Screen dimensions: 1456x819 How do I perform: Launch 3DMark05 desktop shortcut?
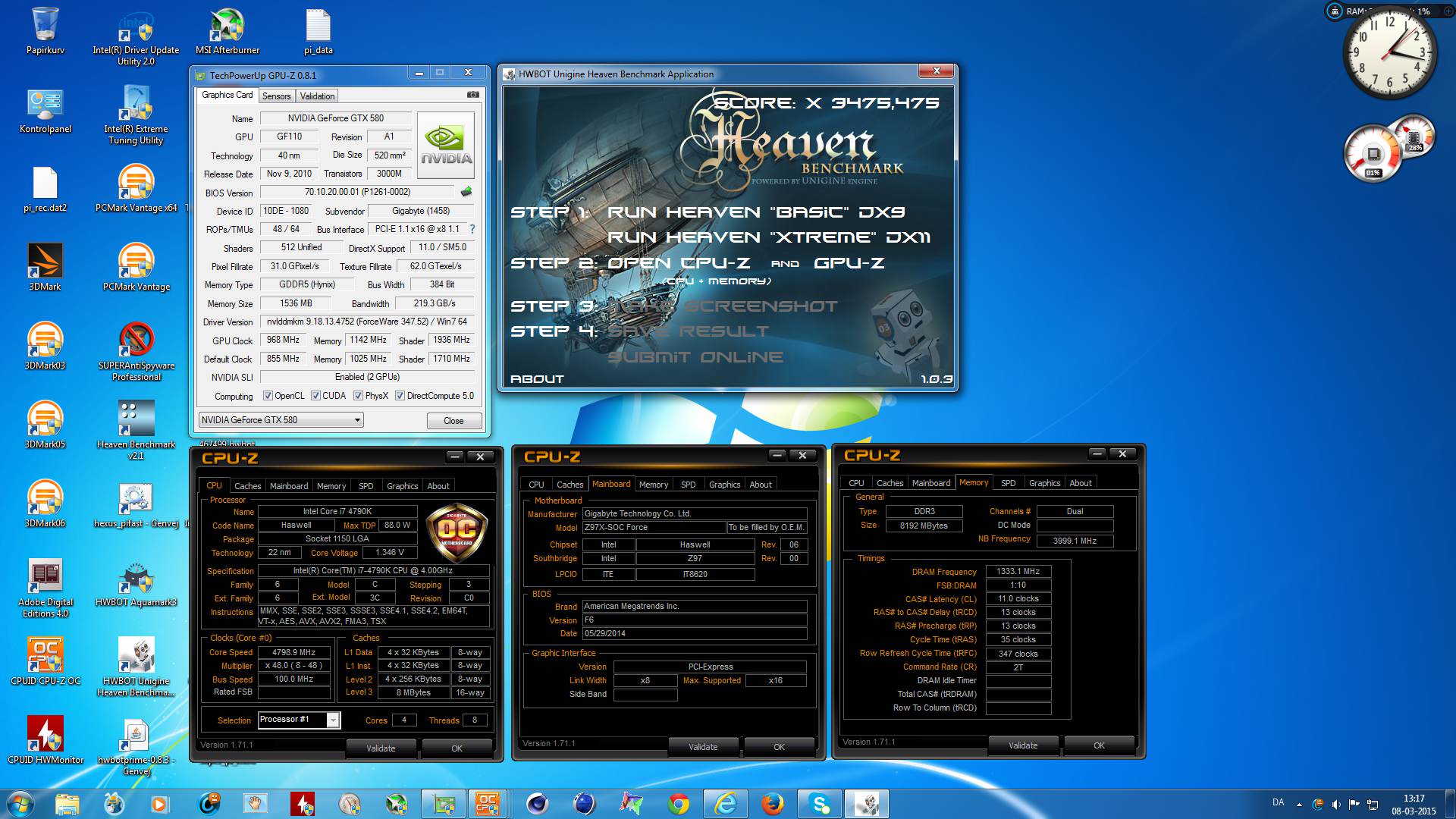pos(45,426)
